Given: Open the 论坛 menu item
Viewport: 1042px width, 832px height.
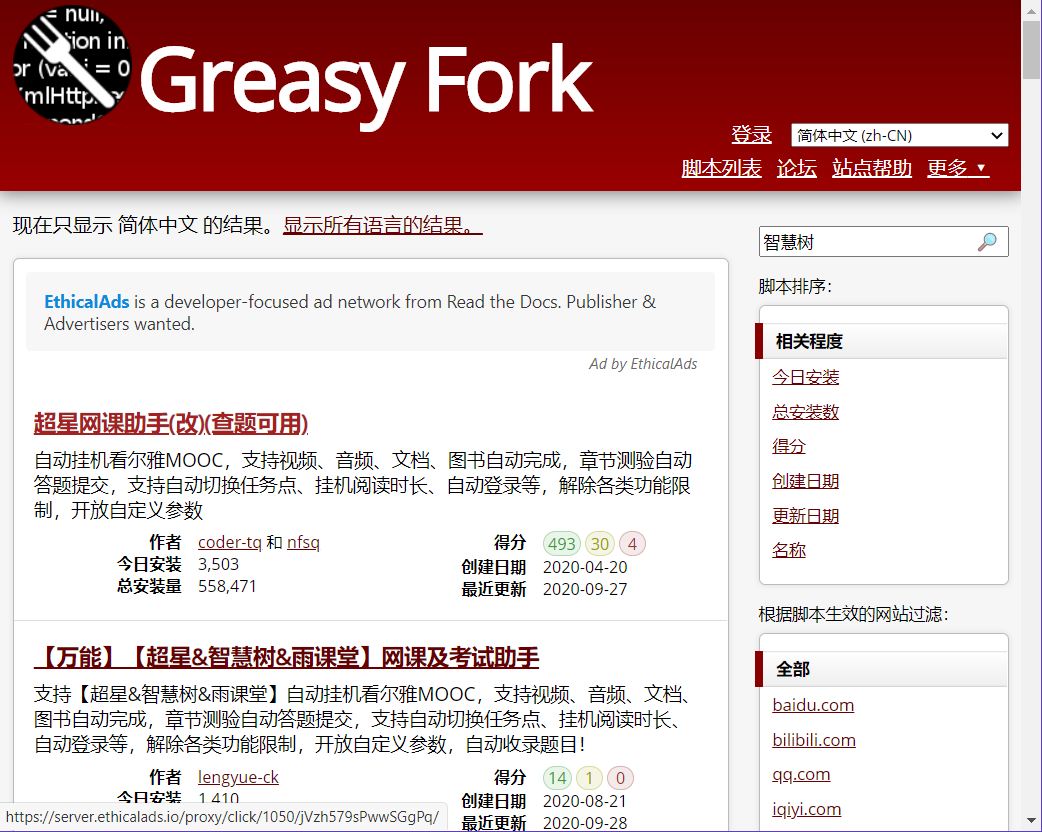Looking at the screenshot, I should [x=796, y=168].
